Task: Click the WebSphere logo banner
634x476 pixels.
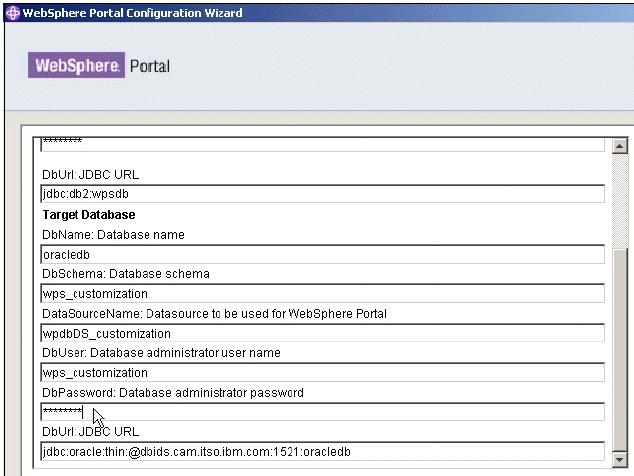Action: pyautogui.click(x=76, y=65)
